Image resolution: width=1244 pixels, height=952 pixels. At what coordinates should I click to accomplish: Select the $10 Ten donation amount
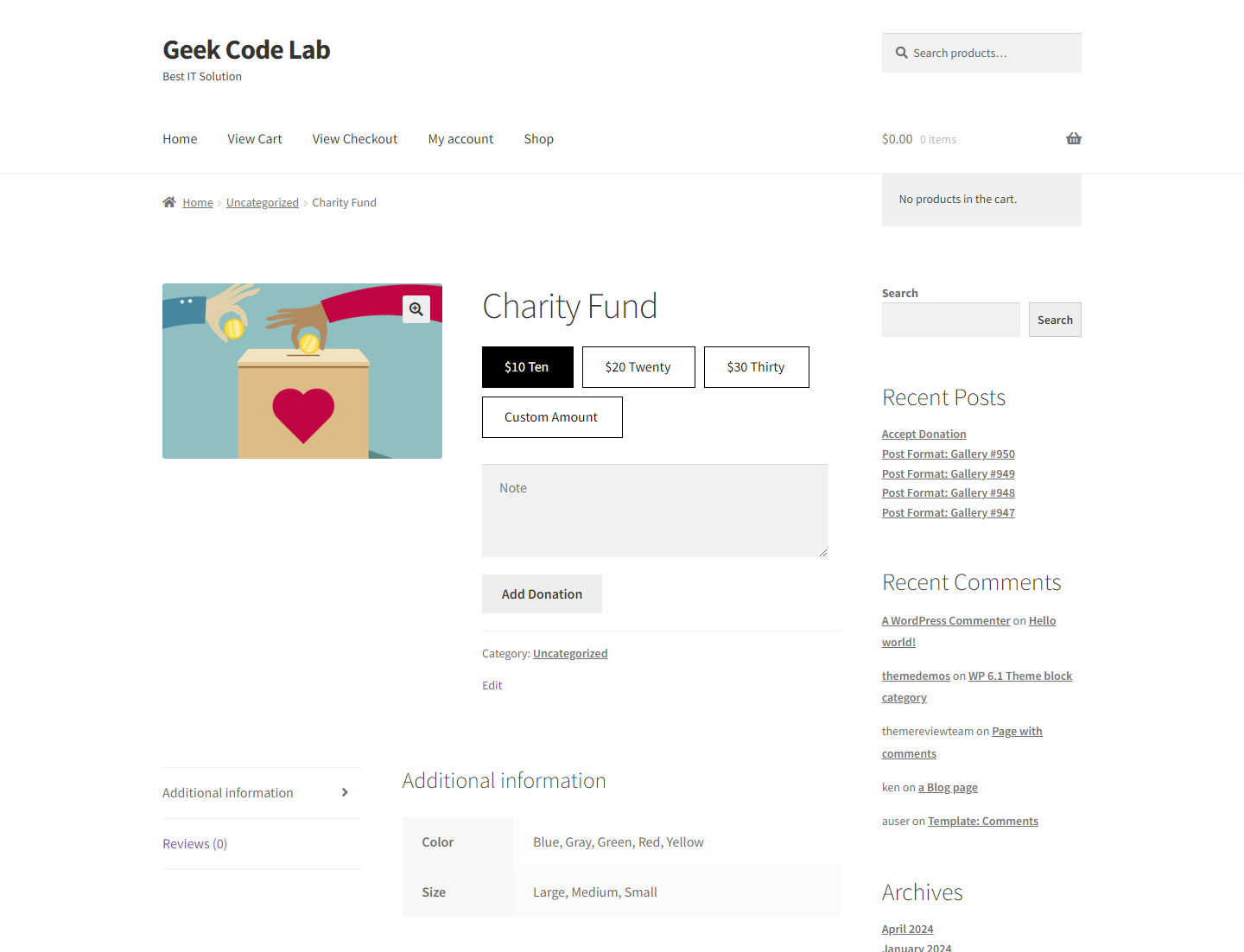pos(528,367)
